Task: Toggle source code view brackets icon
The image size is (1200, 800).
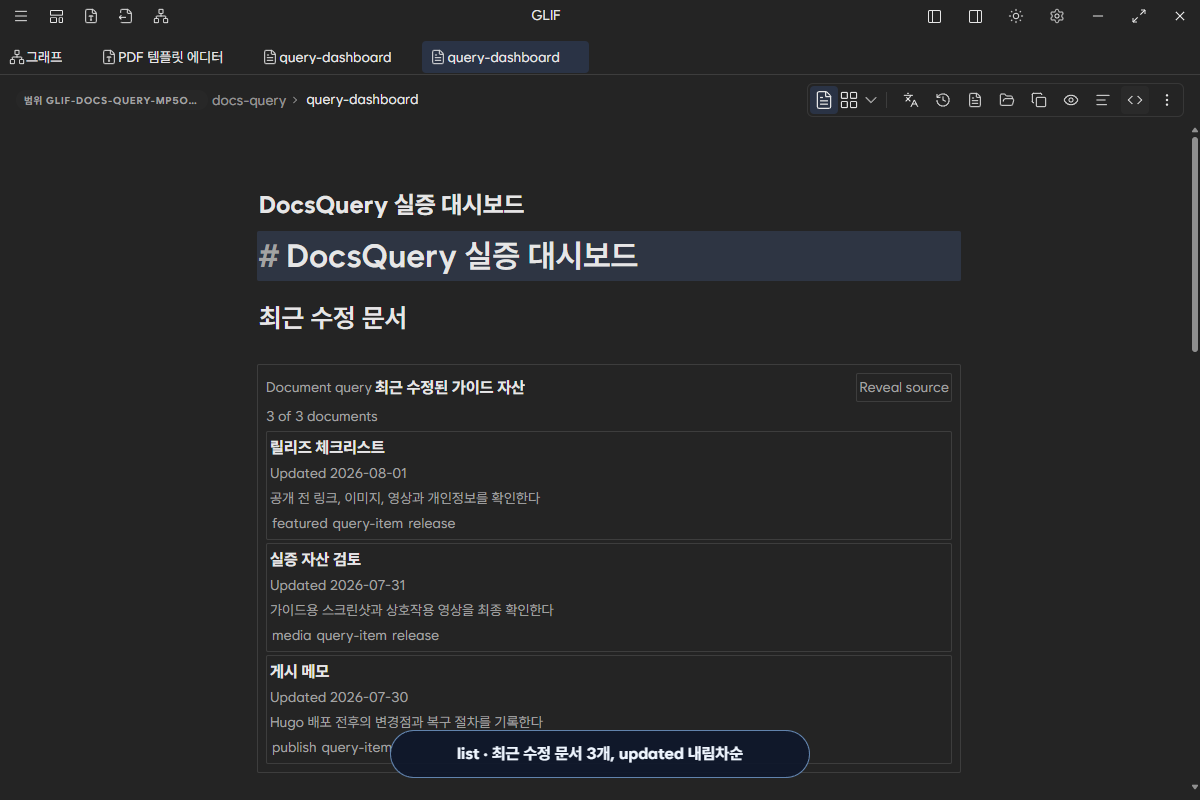Action: (1135, 100)
